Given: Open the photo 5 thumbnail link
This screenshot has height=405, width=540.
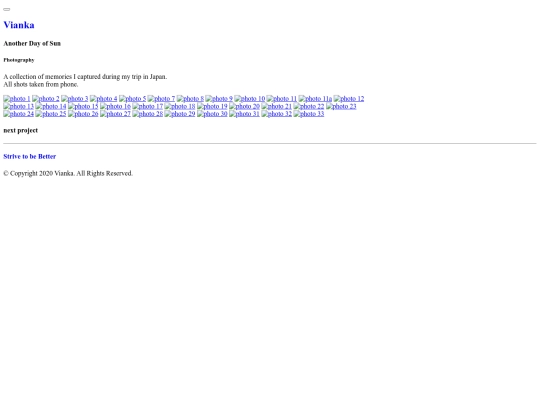Looking at the screenshot, I should 133,99.
